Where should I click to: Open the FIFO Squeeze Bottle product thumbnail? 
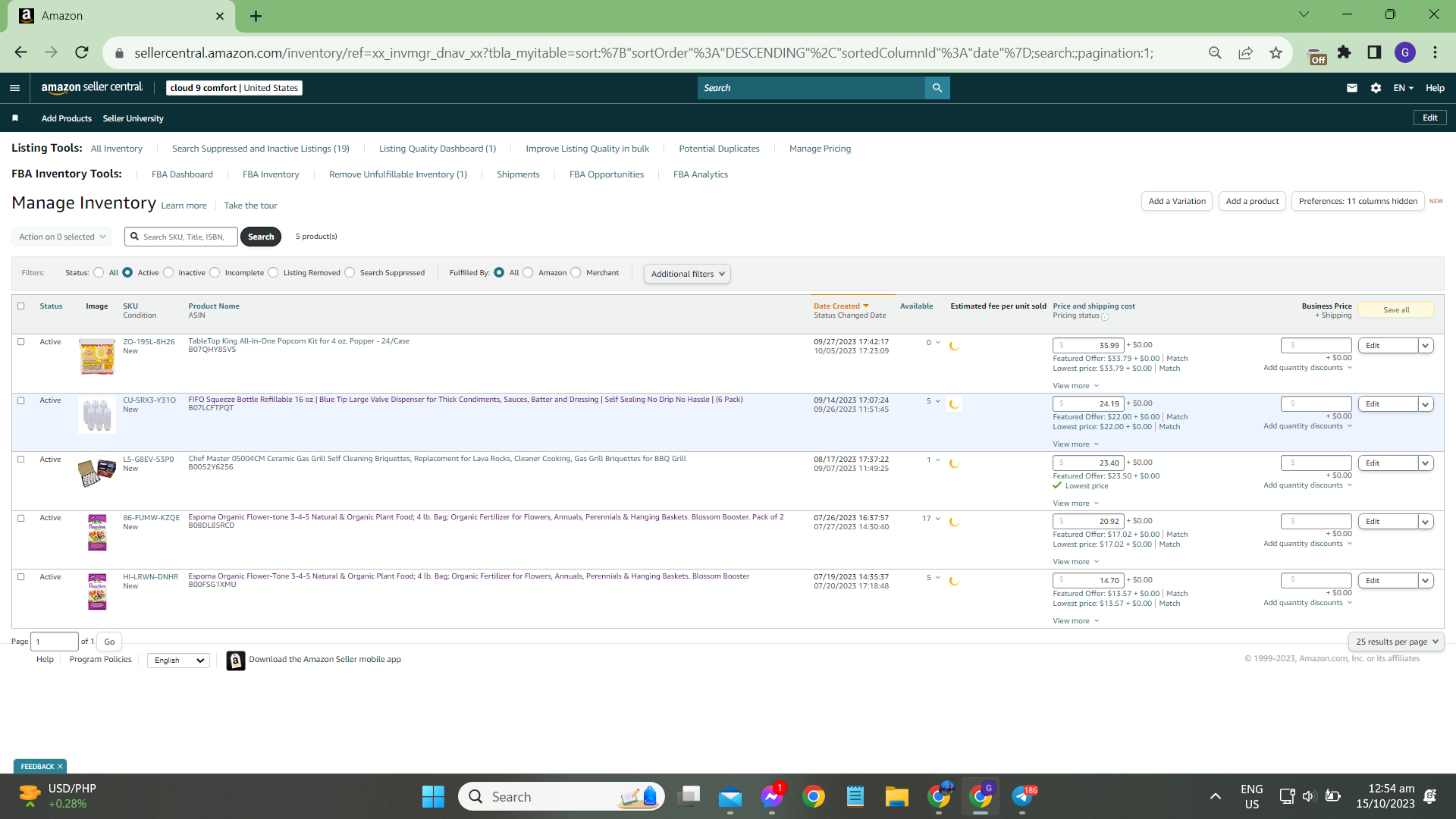pos(97,415)
